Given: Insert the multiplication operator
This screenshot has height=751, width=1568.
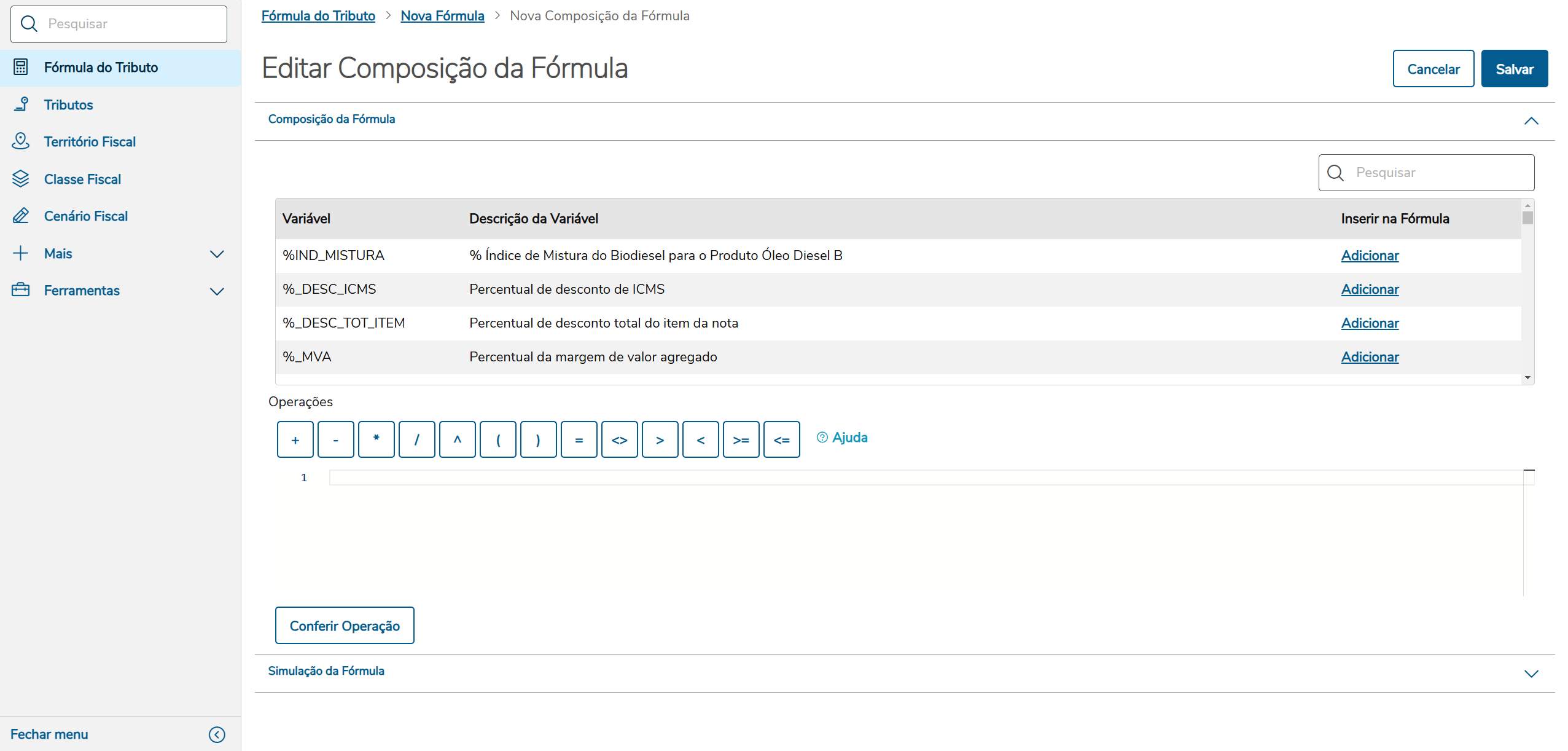Looking at the screenshot, I should point(376,439).
